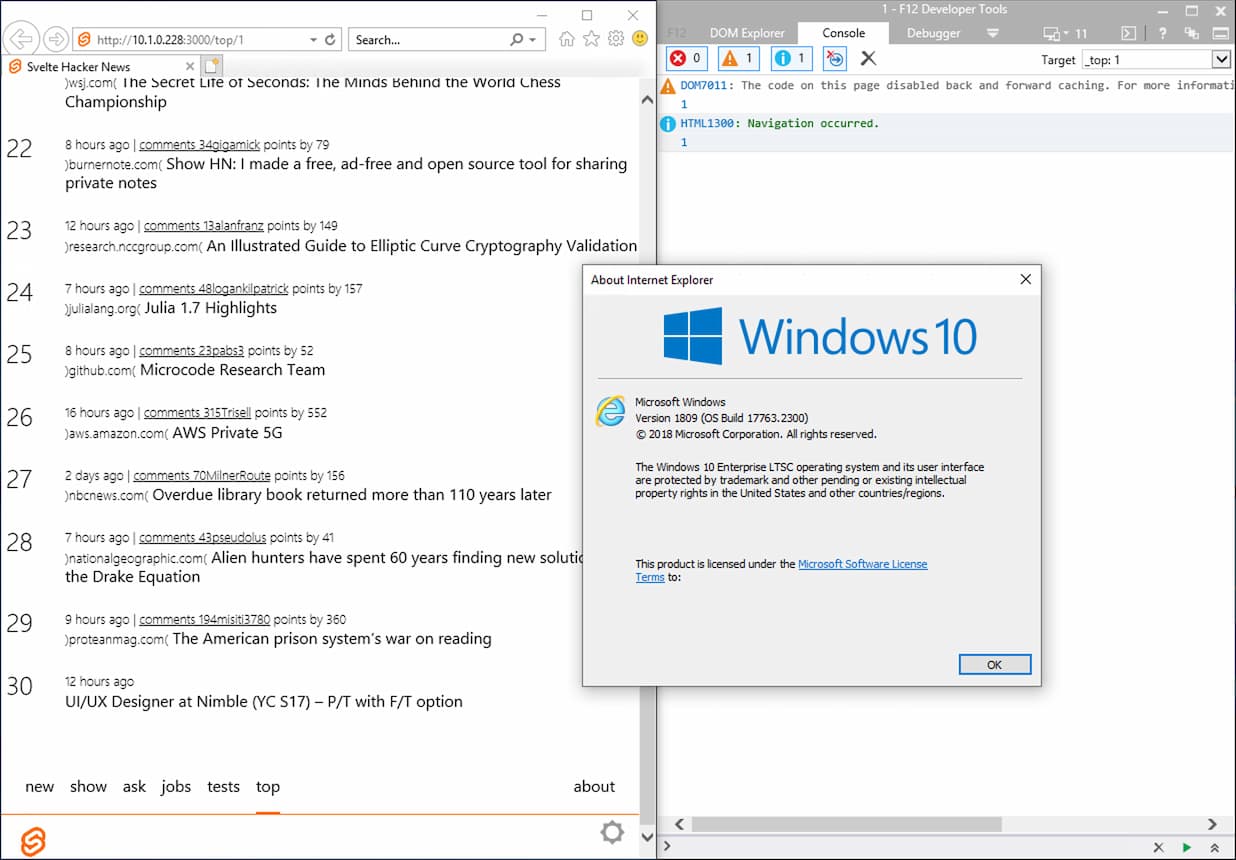Switch to the Debugger tab
Image resolution: width=1236 pixels, height=860 pixels.
point(933,33)
